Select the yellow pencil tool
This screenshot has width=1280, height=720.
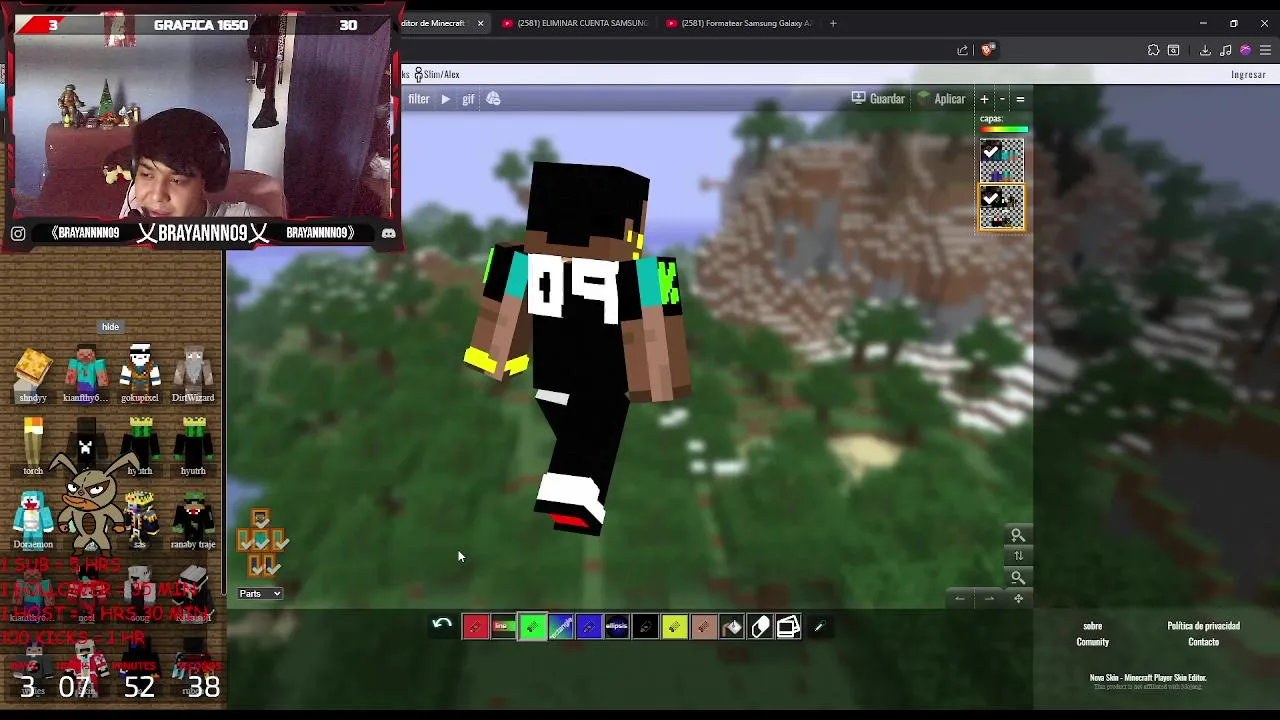(674, 627)
